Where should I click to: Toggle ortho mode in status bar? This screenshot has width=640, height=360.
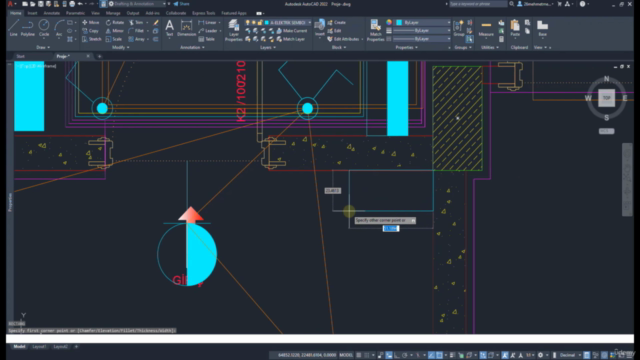[x=397, y=355]
